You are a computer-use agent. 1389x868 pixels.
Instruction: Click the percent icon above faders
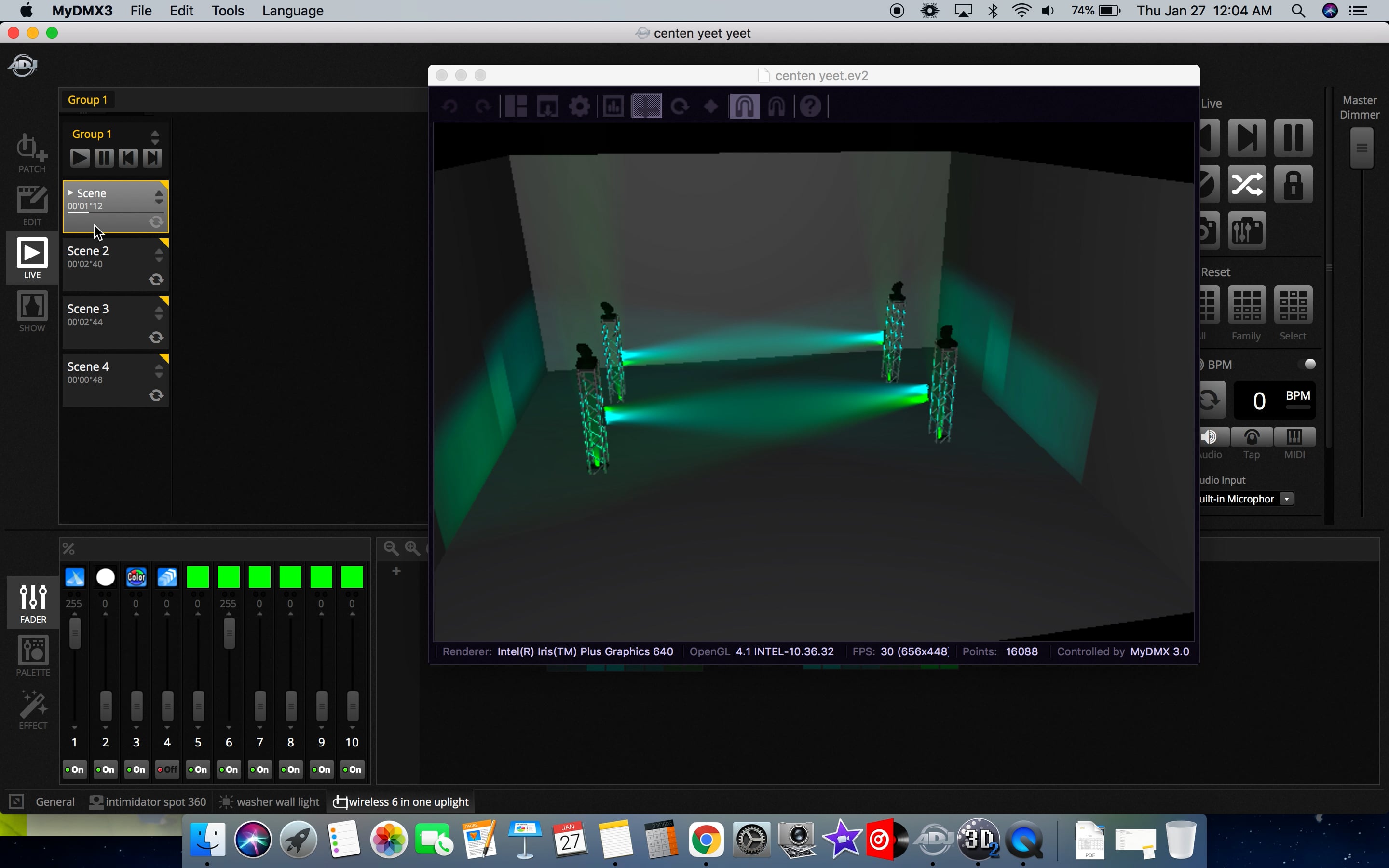click(69, 549)
